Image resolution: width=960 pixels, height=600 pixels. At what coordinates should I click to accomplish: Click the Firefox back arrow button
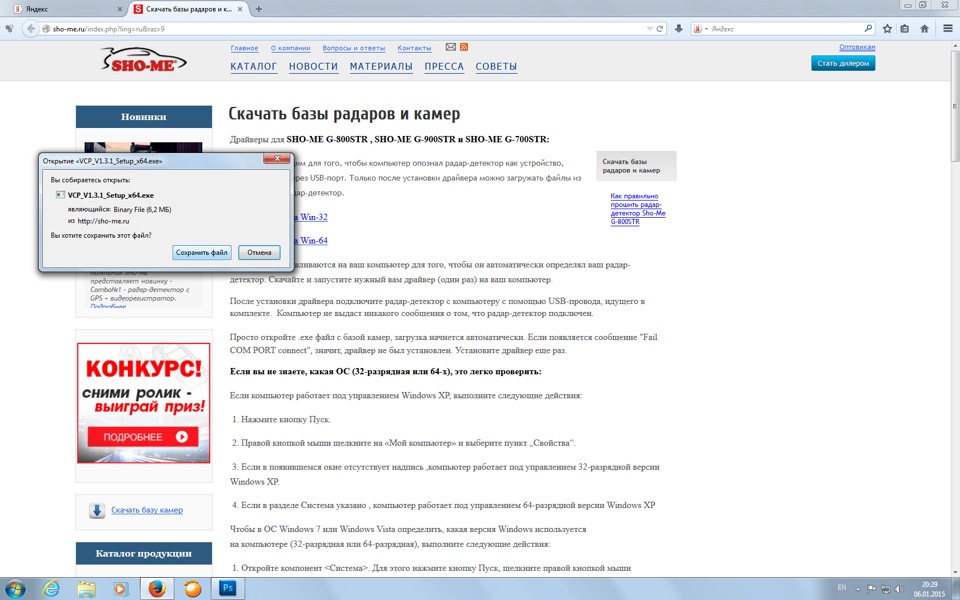pos(30,29)
